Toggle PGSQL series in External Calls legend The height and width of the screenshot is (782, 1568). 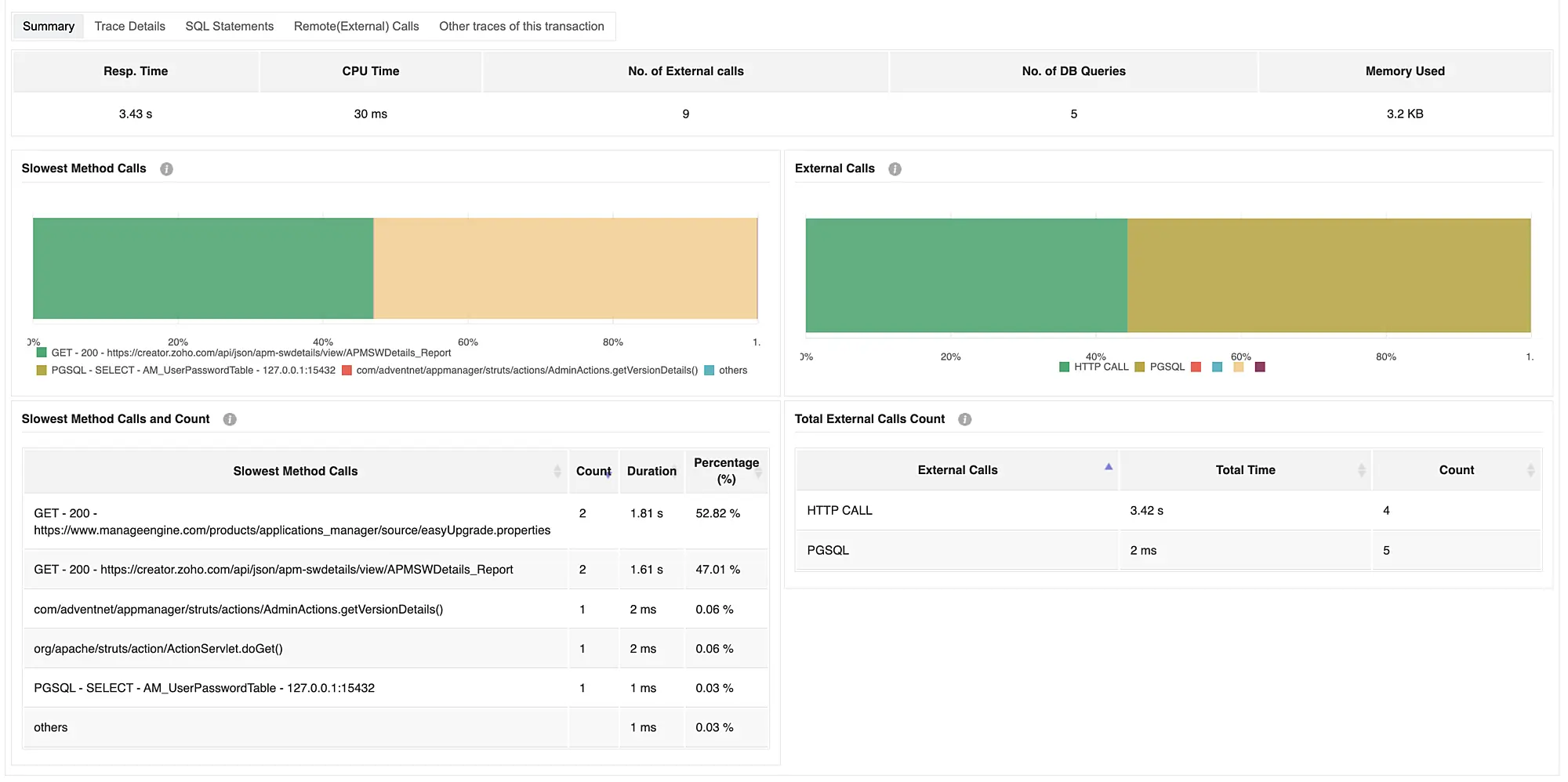[1167, 367]
